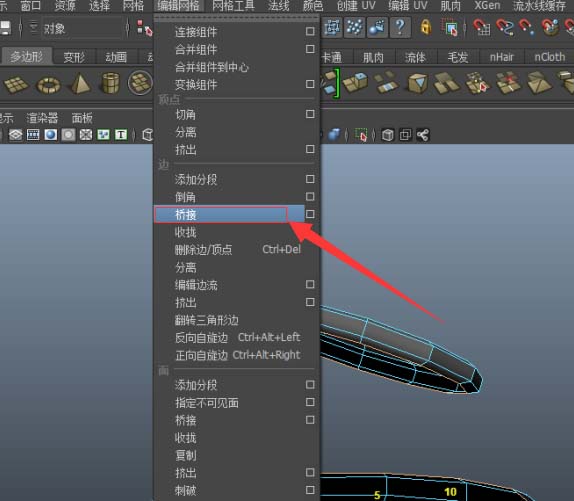The height and width of the screenshot is (501, 574).
Task: Open option box for 倒角
Action: coord(310,197)
